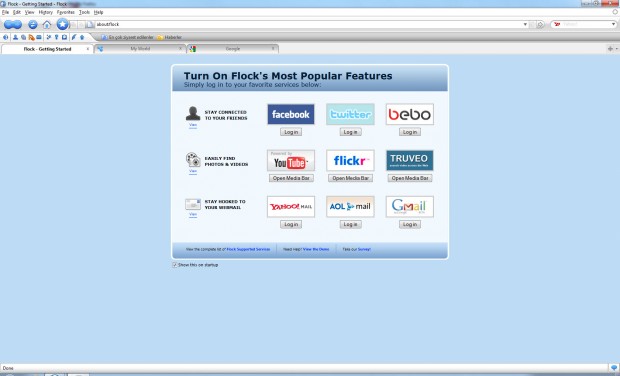The image size is (620, 376).
Task: Close the Flock - Getting Started tab
Action: [88, 49]
